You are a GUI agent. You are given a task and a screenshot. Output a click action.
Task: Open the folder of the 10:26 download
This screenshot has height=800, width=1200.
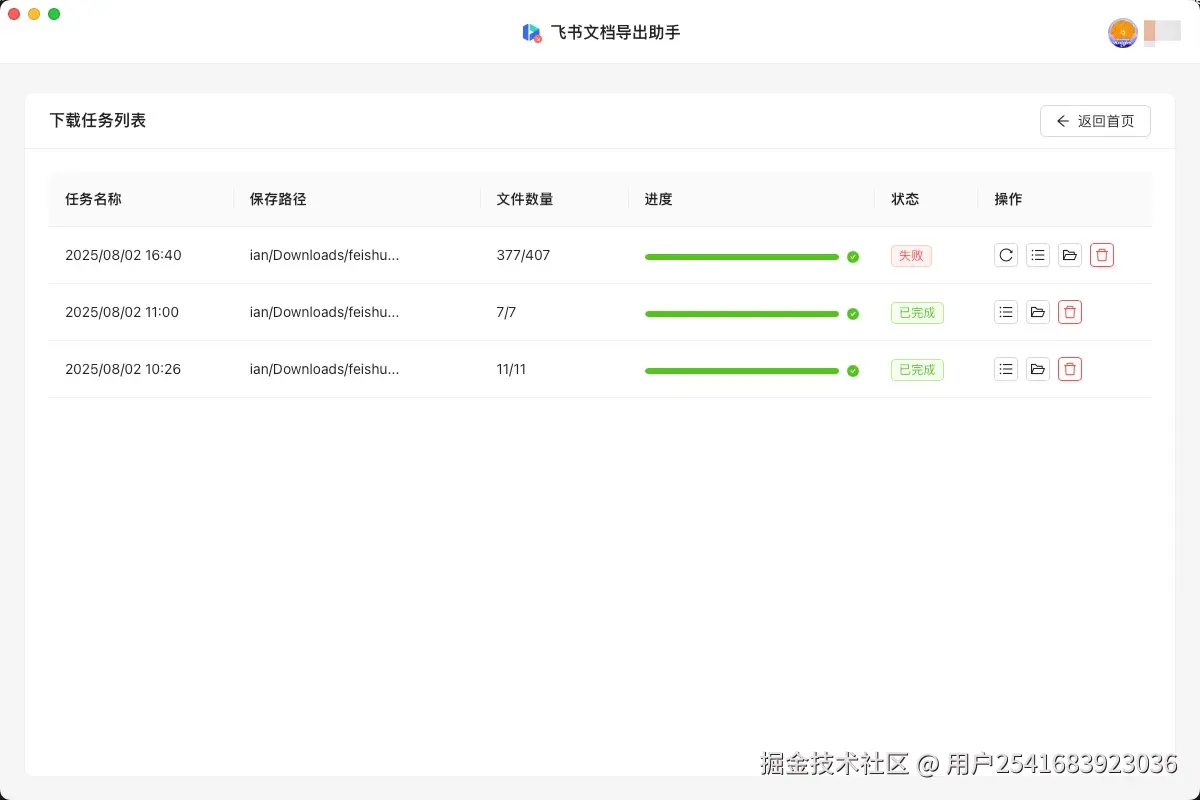coord(1037,369)
